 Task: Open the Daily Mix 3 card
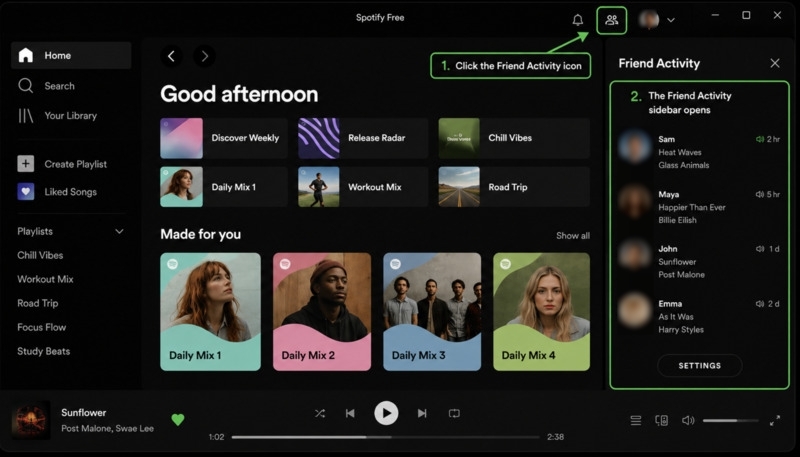coord(432,312)
